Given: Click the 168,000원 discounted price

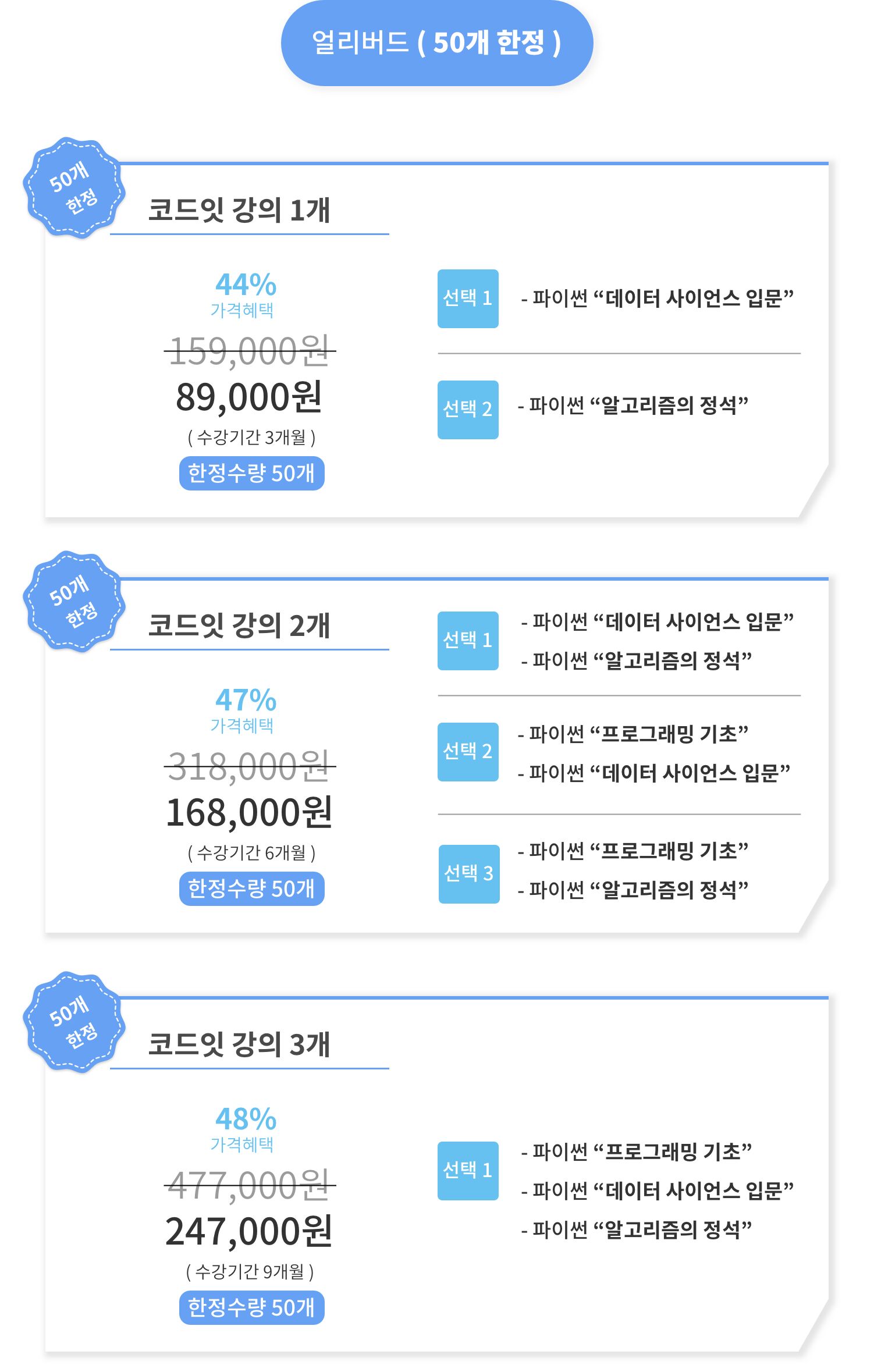Looking at the screenshot, I should pos(249,813).
